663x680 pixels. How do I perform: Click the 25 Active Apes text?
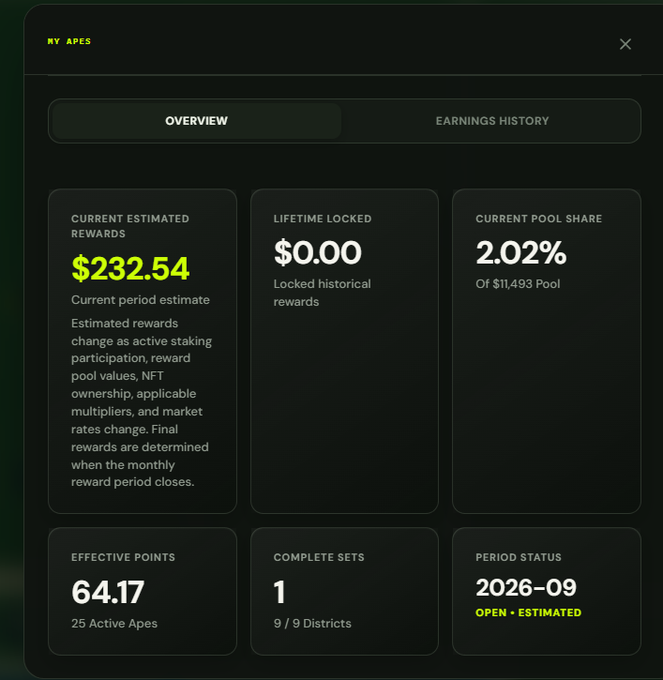click(114, 624)
